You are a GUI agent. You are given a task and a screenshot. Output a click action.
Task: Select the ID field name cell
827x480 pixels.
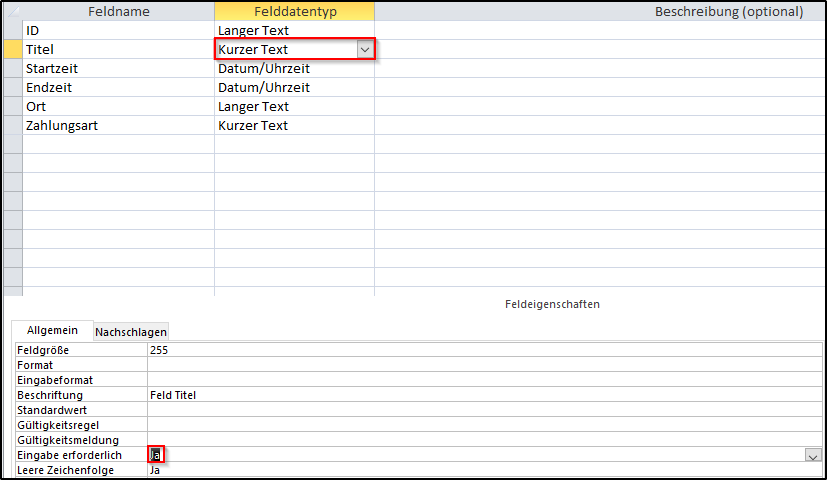pos(118,31)
